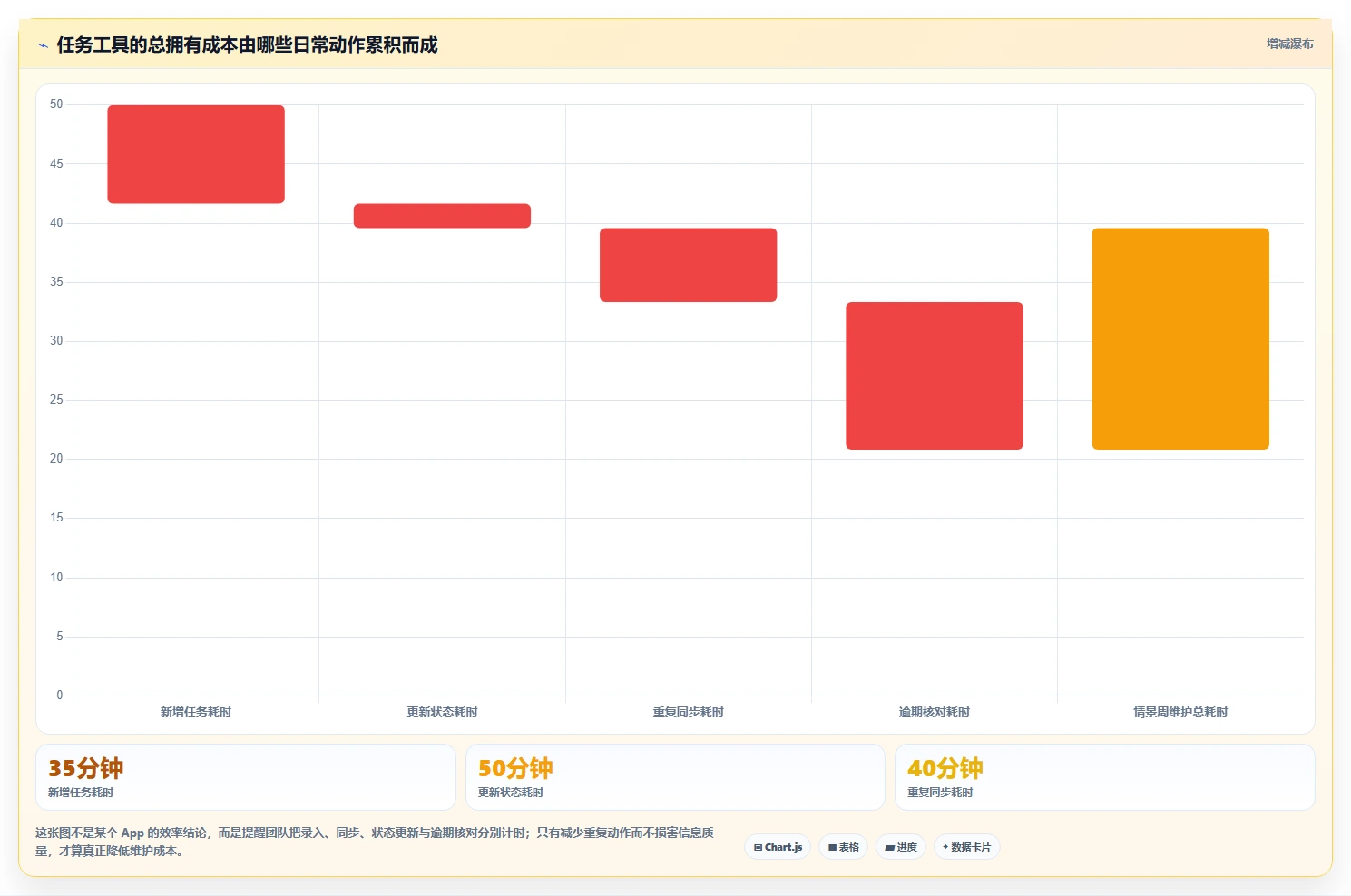Open the 进度 tag chip
The height and width of the screenshot is (896, 1351).
tap(901, 847)
